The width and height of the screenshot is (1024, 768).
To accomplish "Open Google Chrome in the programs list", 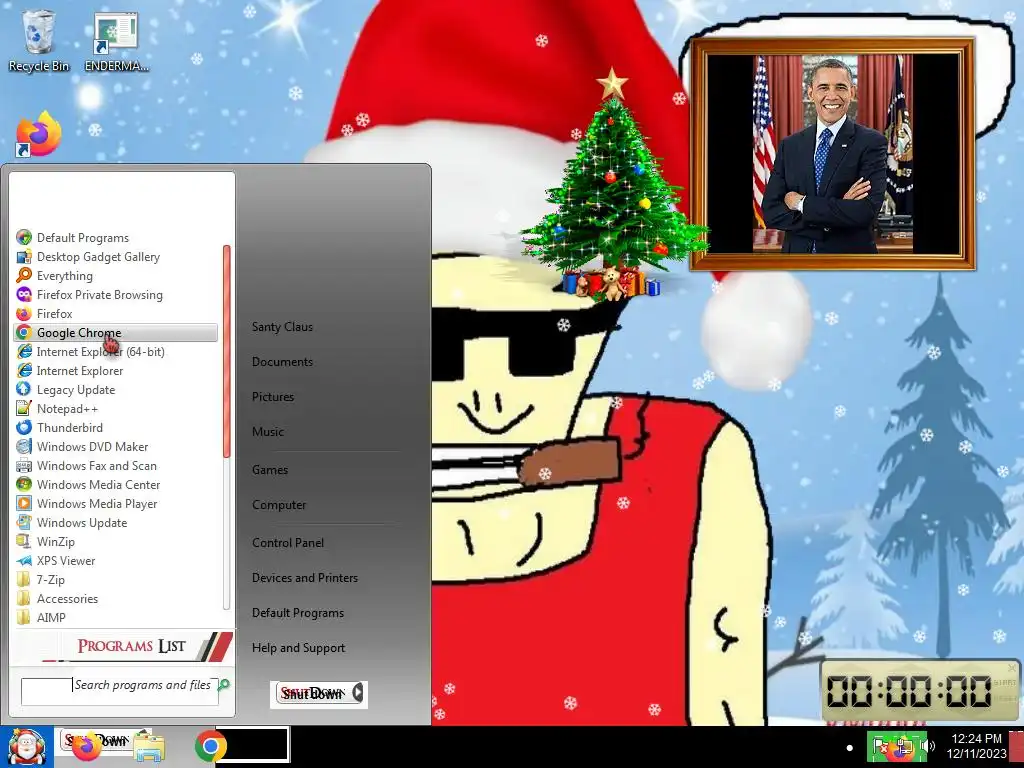I will [116, 332].
